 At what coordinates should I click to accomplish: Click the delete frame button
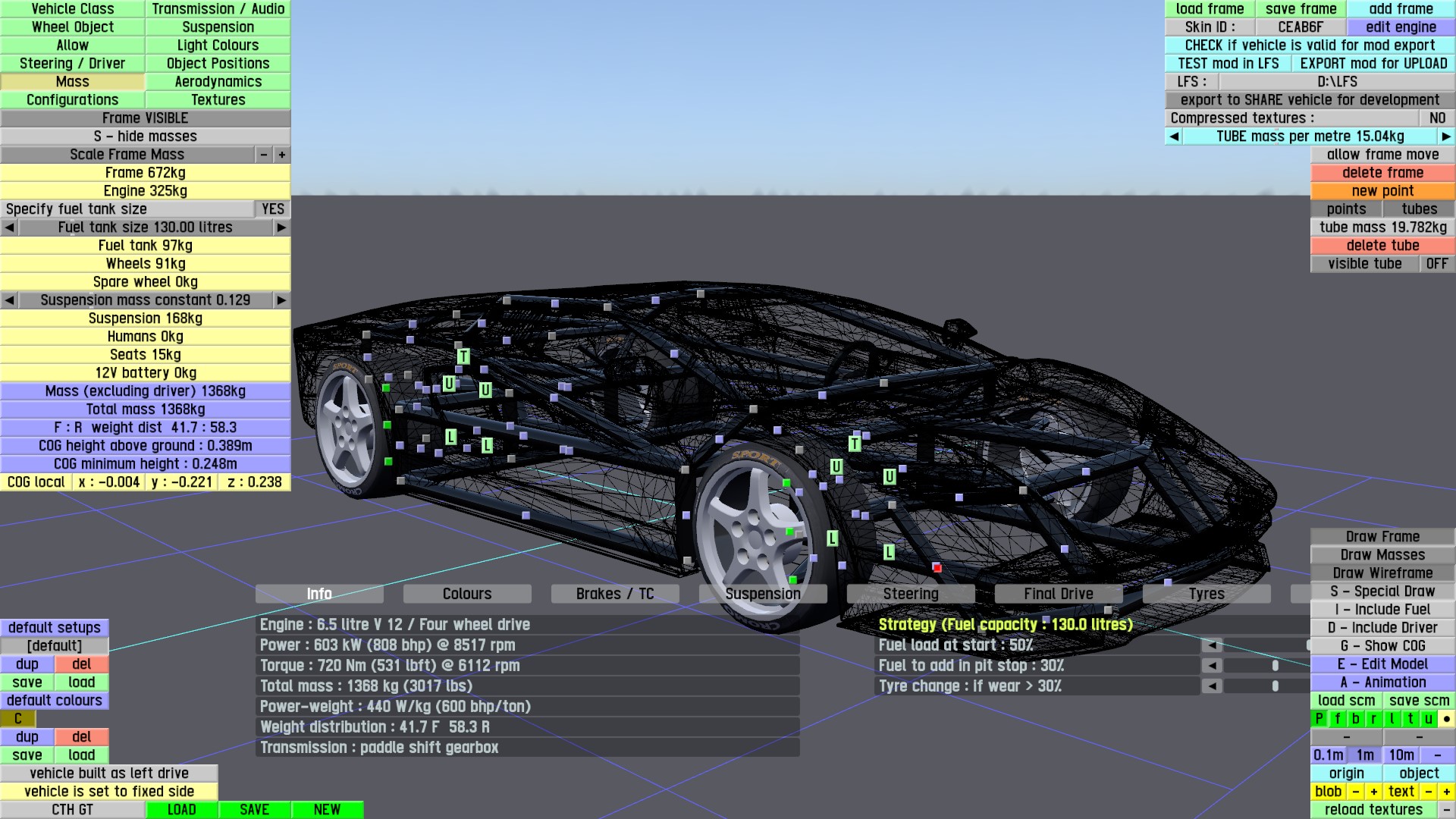[1382, 173]
